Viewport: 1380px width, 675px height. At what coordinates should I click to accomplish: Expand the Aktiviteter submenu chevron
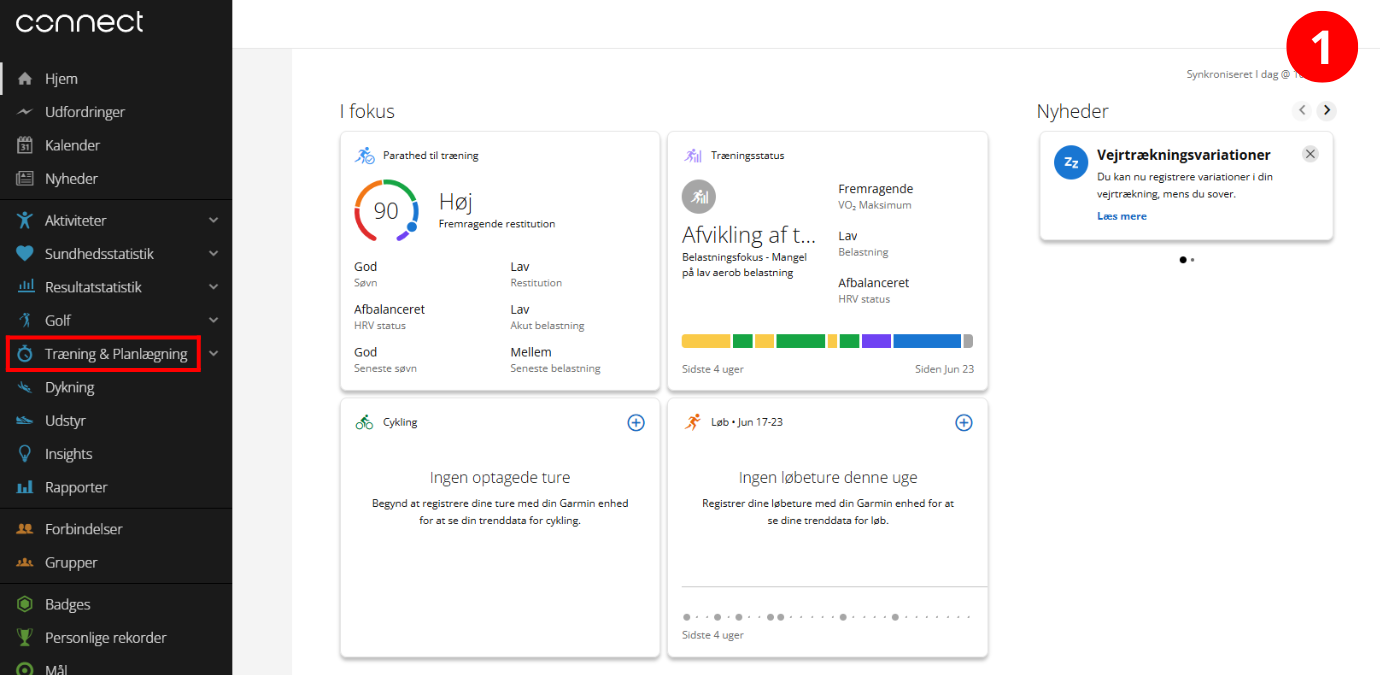[x=213, y=220]
